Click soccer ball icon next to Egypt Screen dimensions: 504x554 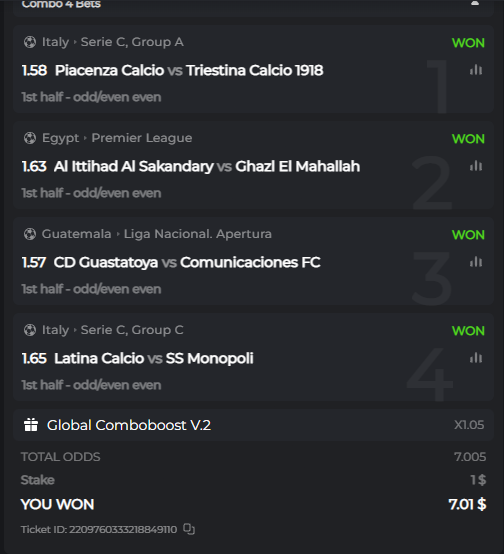[30, 138]
